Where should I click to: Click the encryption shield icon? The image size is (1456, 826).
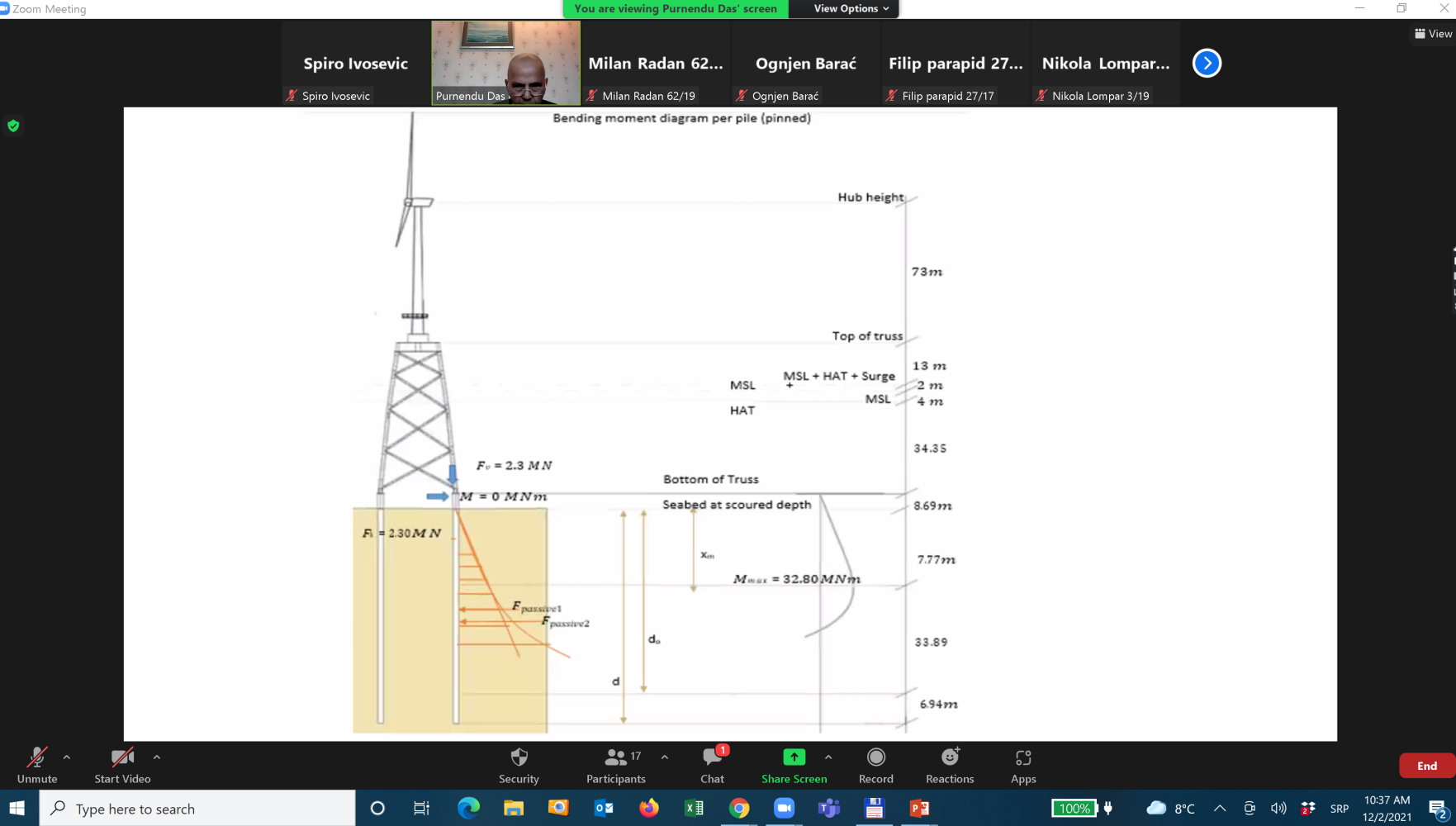click(13, 126)
